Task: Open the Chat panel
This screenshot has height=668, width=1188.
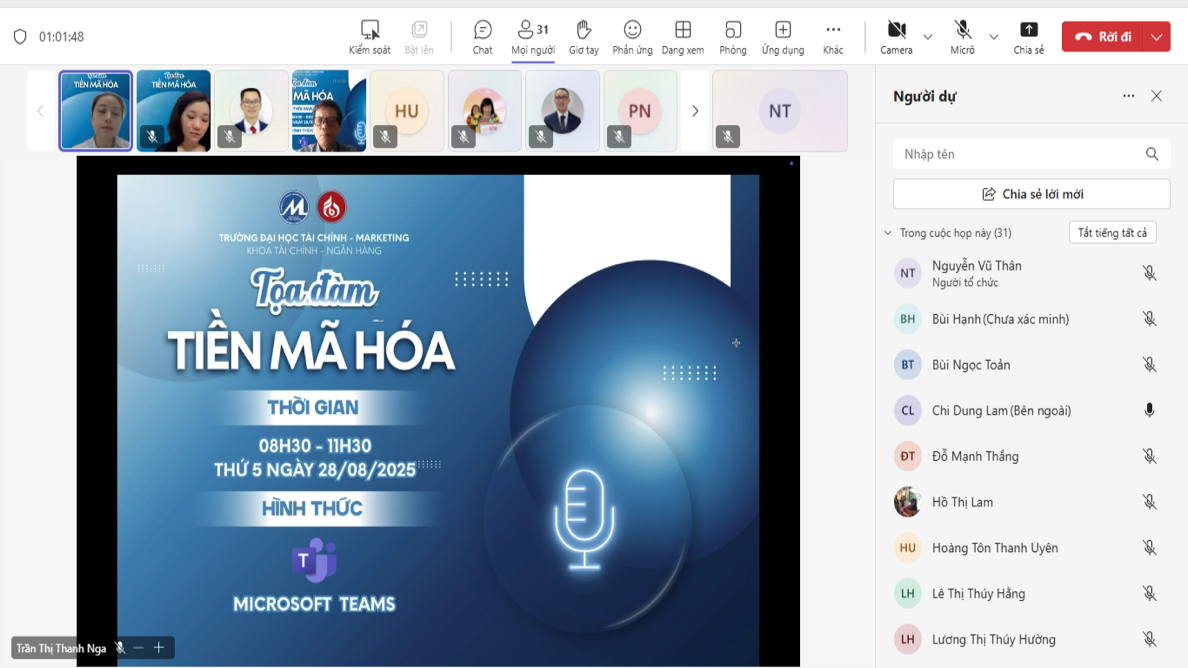Action: [x=482, y=37]
